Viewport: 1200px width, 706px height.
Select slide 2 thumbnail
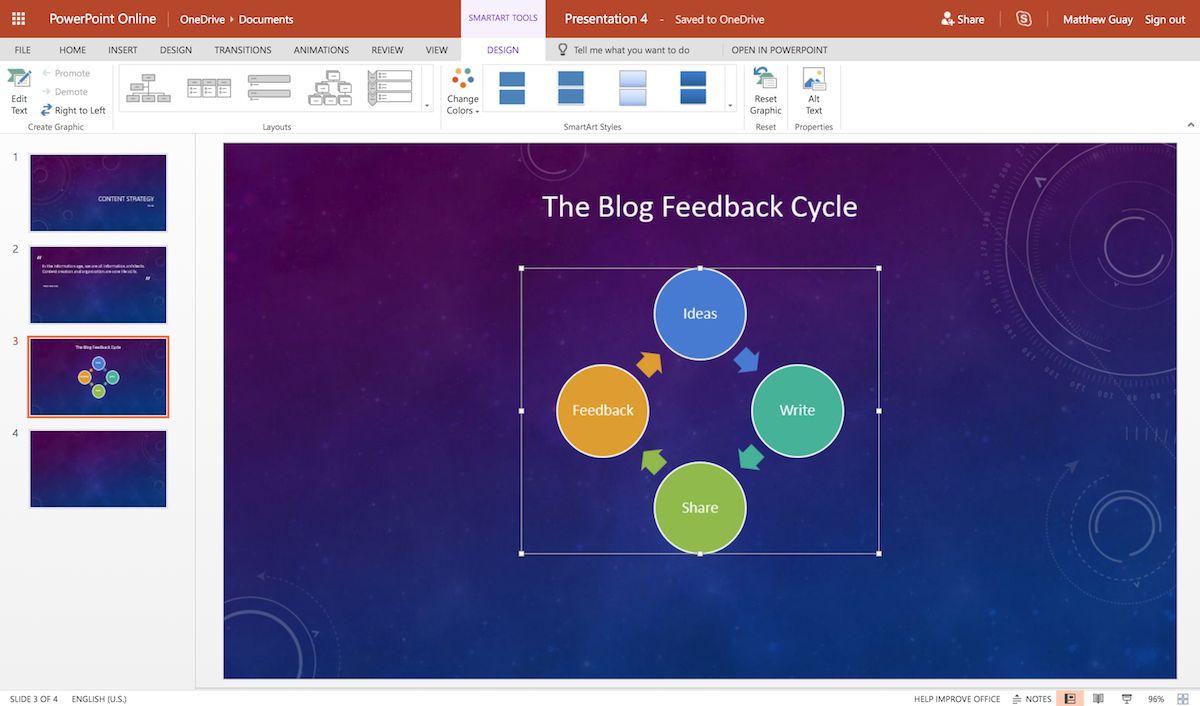coord(98,285)
